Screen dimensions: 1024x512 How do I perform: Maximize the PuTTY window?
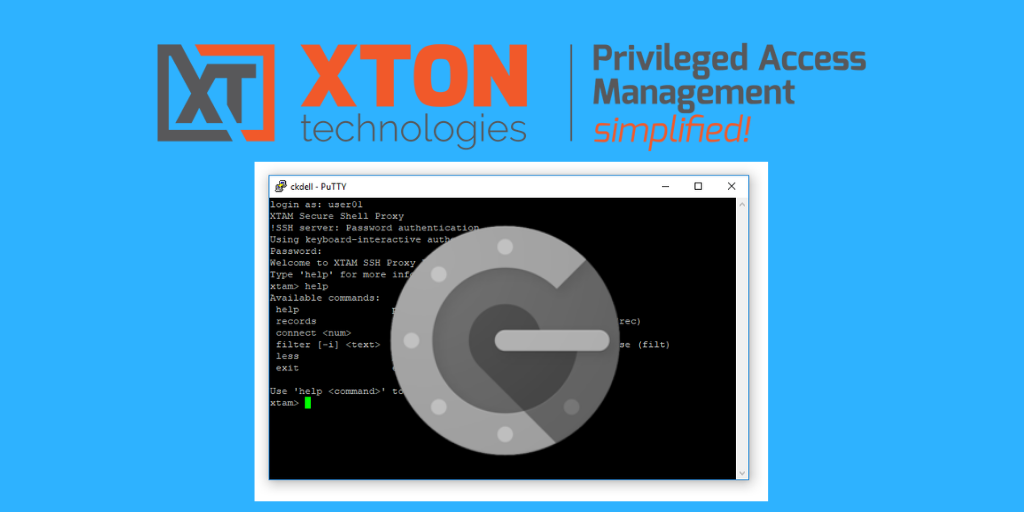point(698,186)
